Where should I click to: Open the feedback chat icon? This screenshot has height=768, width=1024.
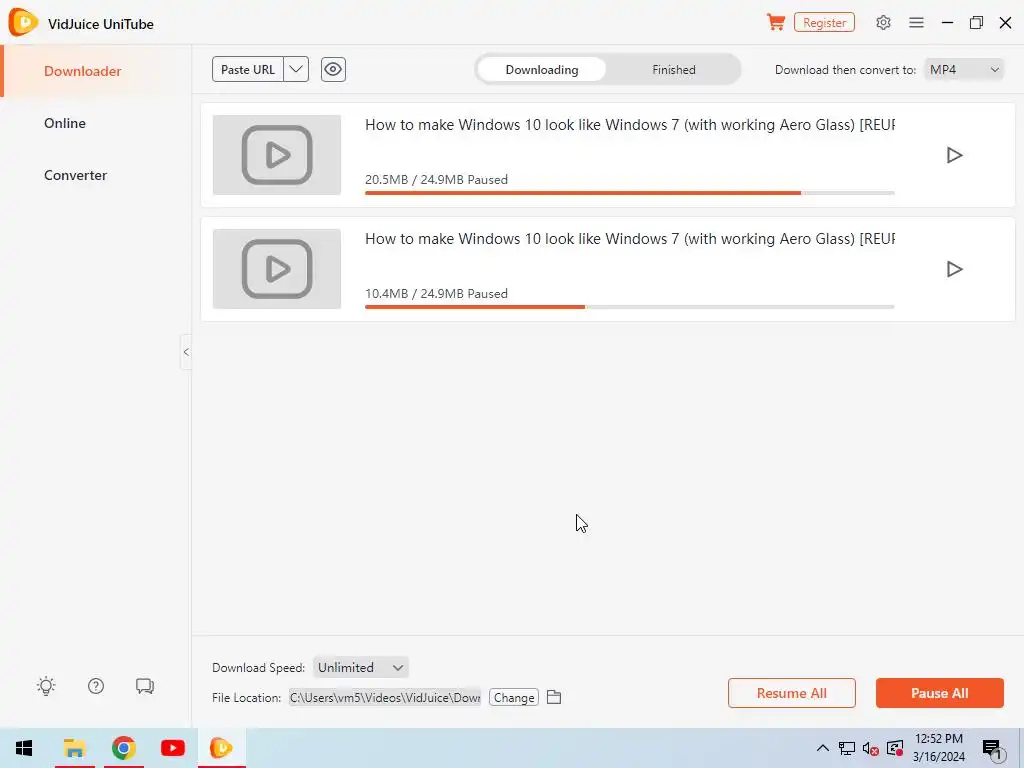tap(145, 686)
